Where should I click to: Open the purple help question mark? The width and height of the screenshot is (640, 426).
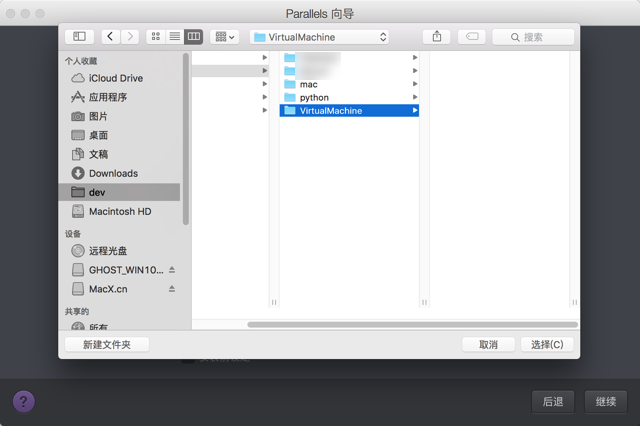(x=24, y=402)
